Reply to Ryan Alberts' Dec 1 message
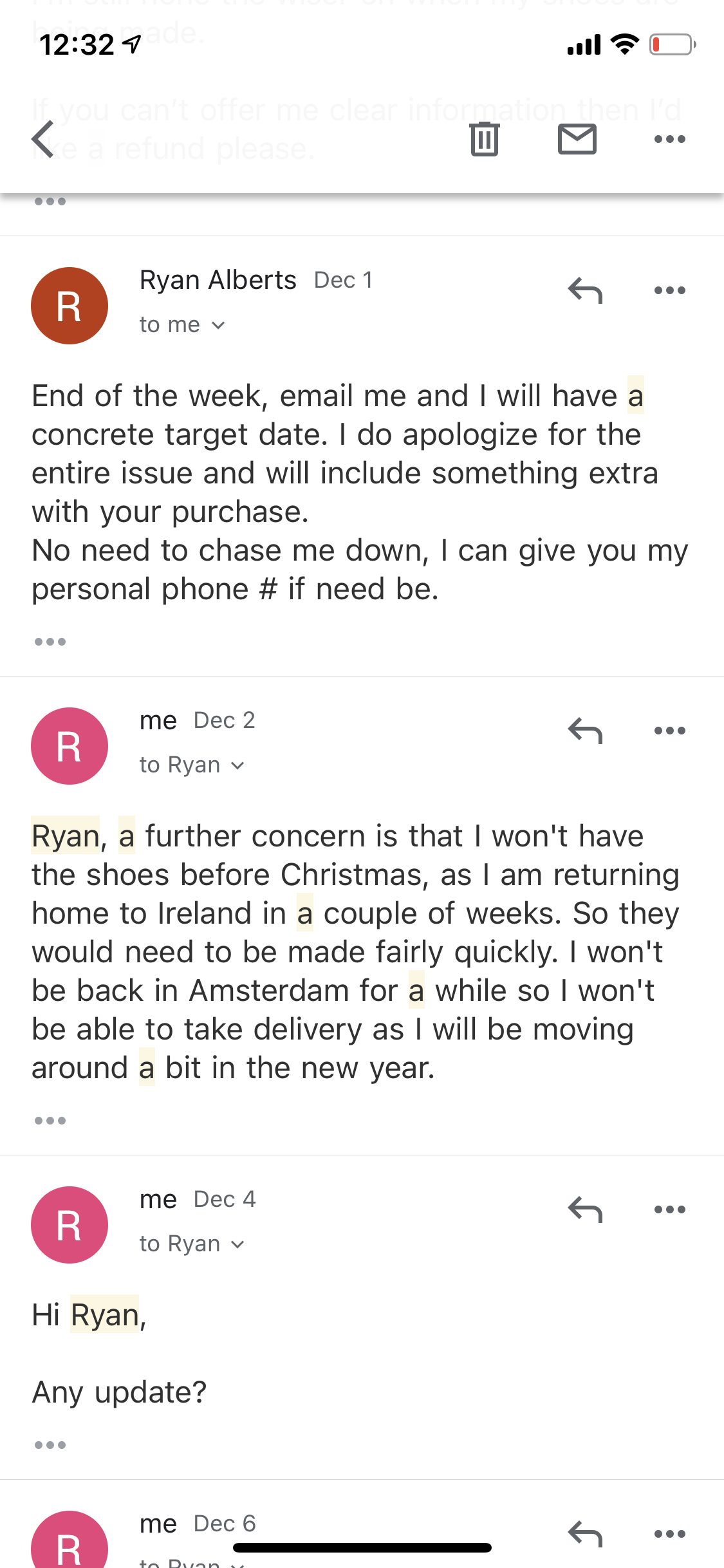This screenshot has width=724, height=1568. (585, 290)
